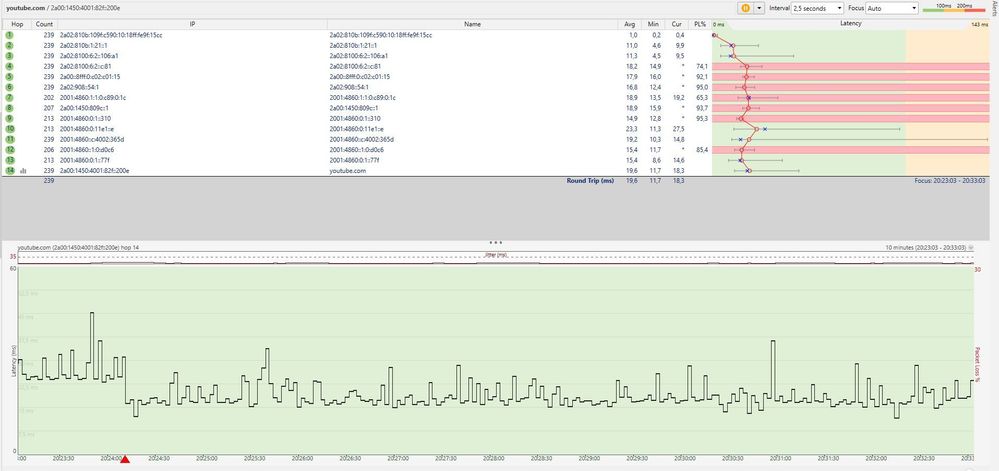Viewport: 999px width, 471px height.
Task: Click the three-dot panel splitter handle
Action: (496, 242)
